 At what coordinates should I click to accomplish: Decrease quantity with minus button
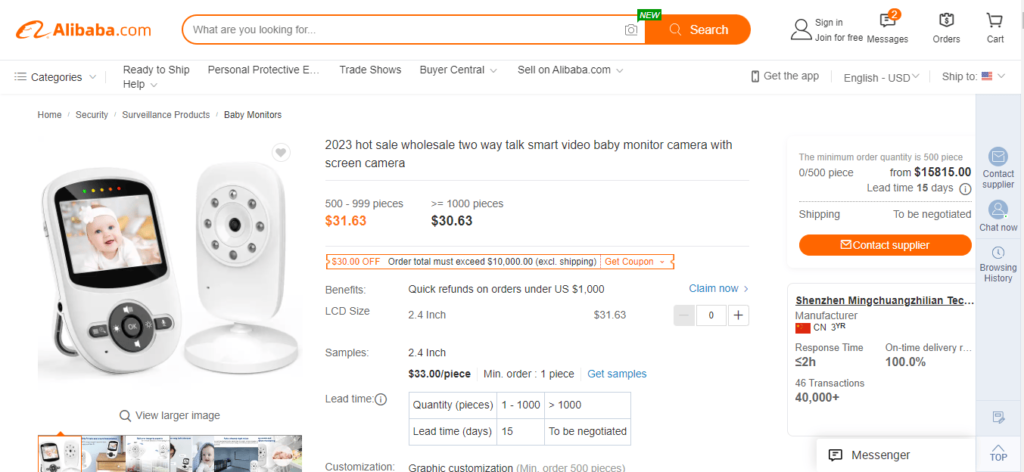684,315
